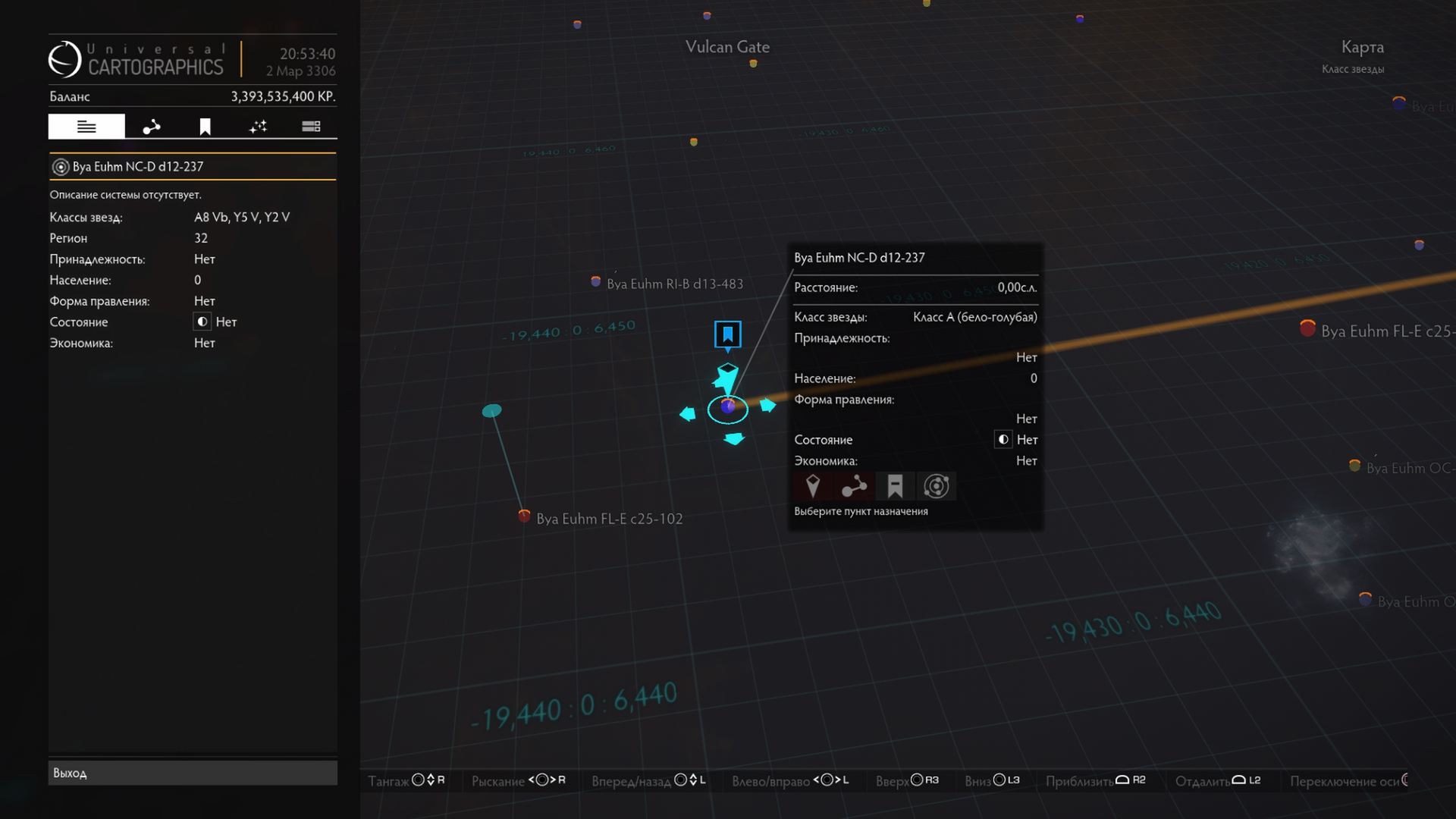Screen dimensions: 1456x819
Task: Open the star map view tab
Action: [258, 127]
